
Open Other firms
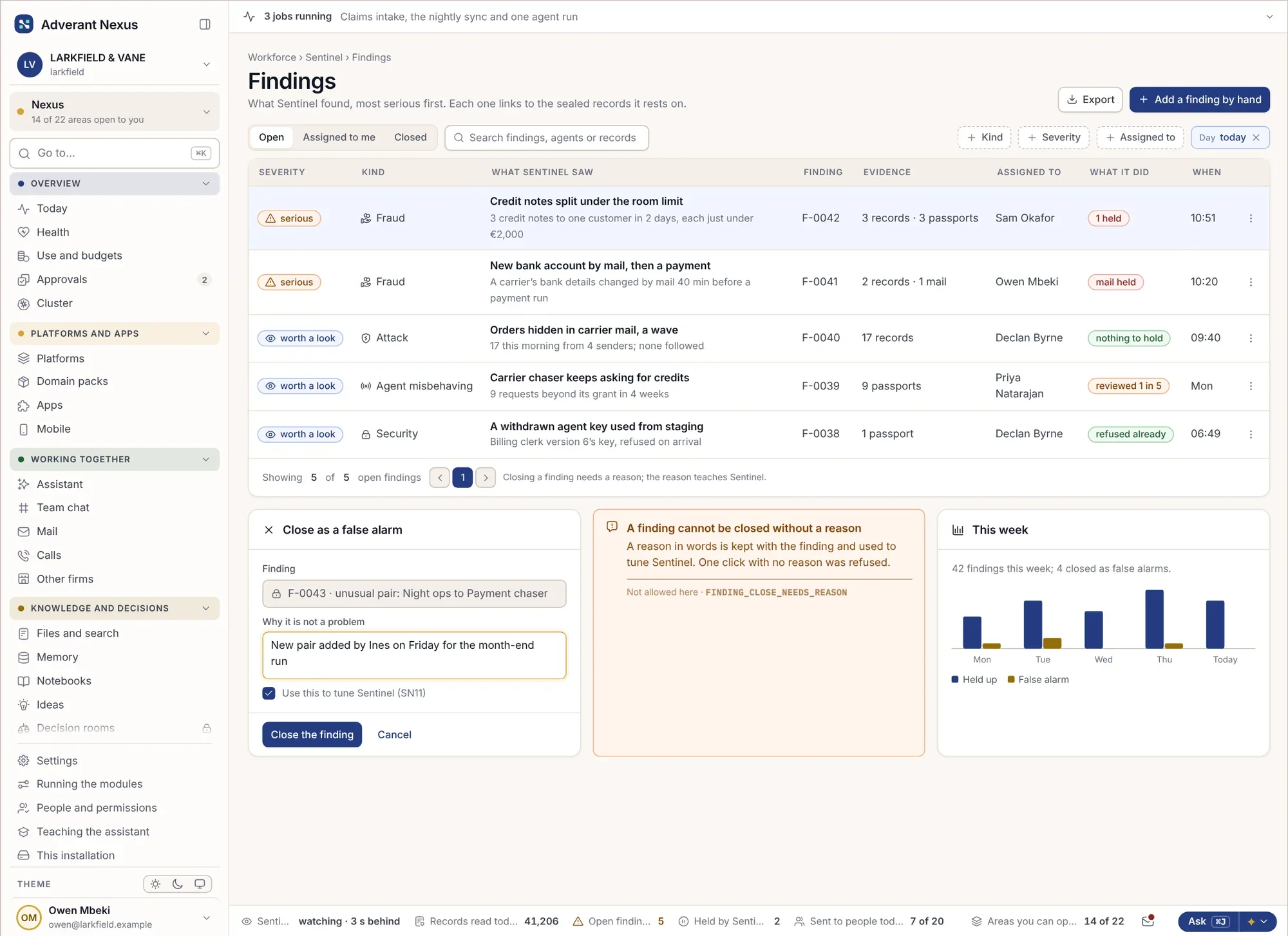(115, 579)
